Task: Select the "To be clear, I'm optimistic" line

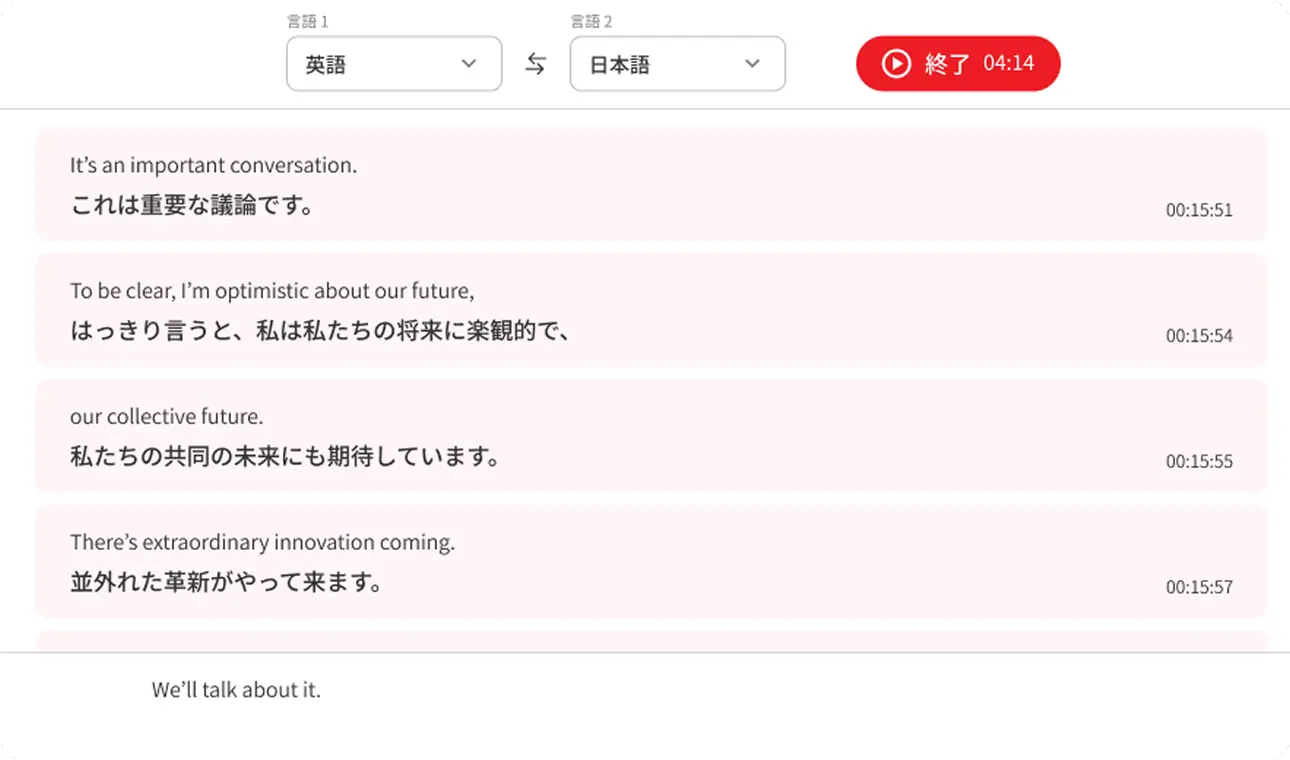Action: pyautogui.click(x=272, y=291)
